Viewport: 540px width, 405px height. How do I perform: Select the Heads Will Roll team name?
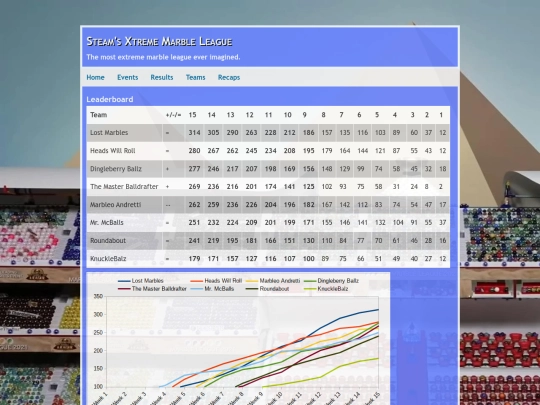(x=113, y=151)
